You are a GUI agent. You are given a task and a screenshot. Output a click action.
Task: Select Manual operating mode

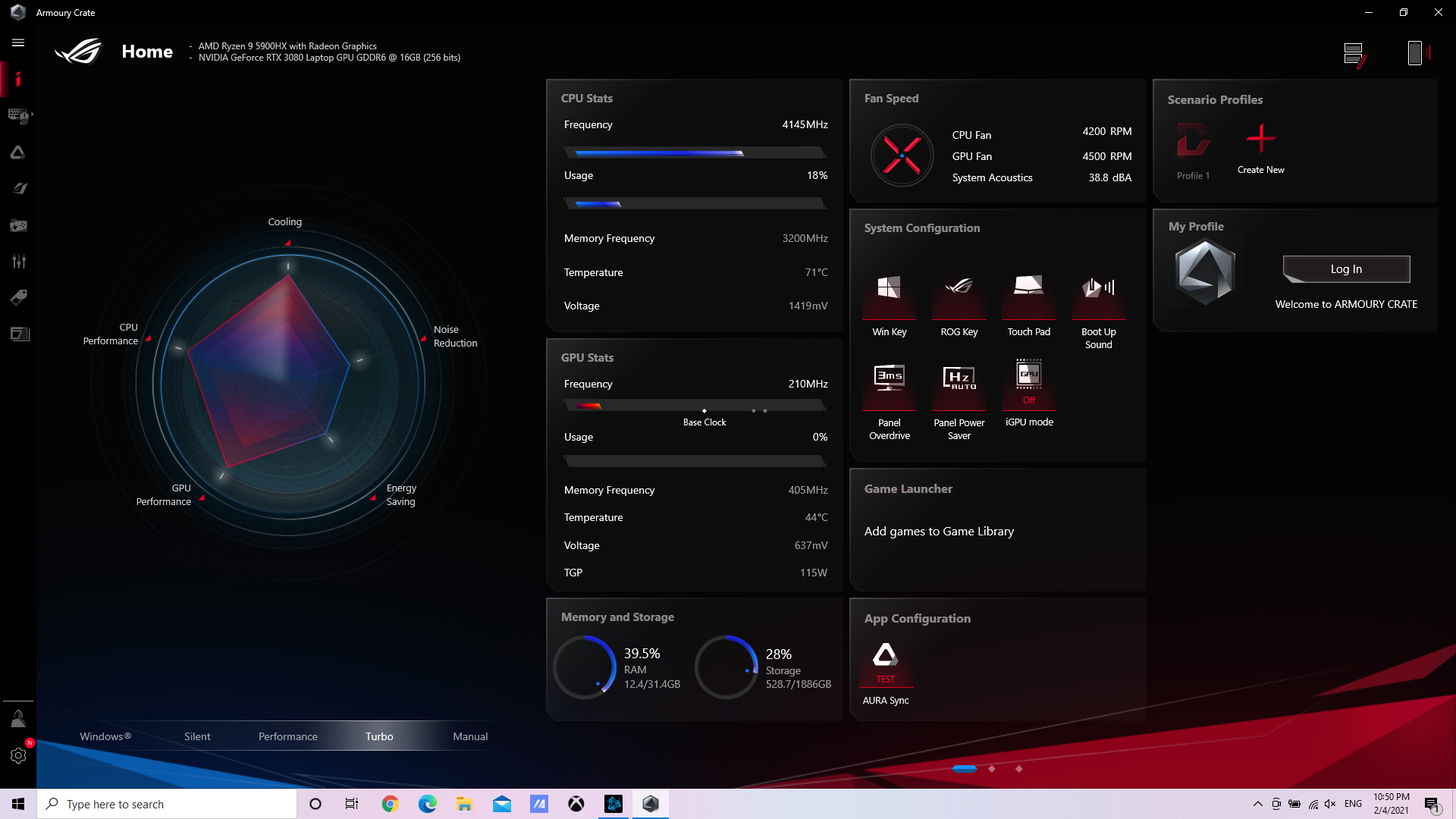click(x=470, y=736)
